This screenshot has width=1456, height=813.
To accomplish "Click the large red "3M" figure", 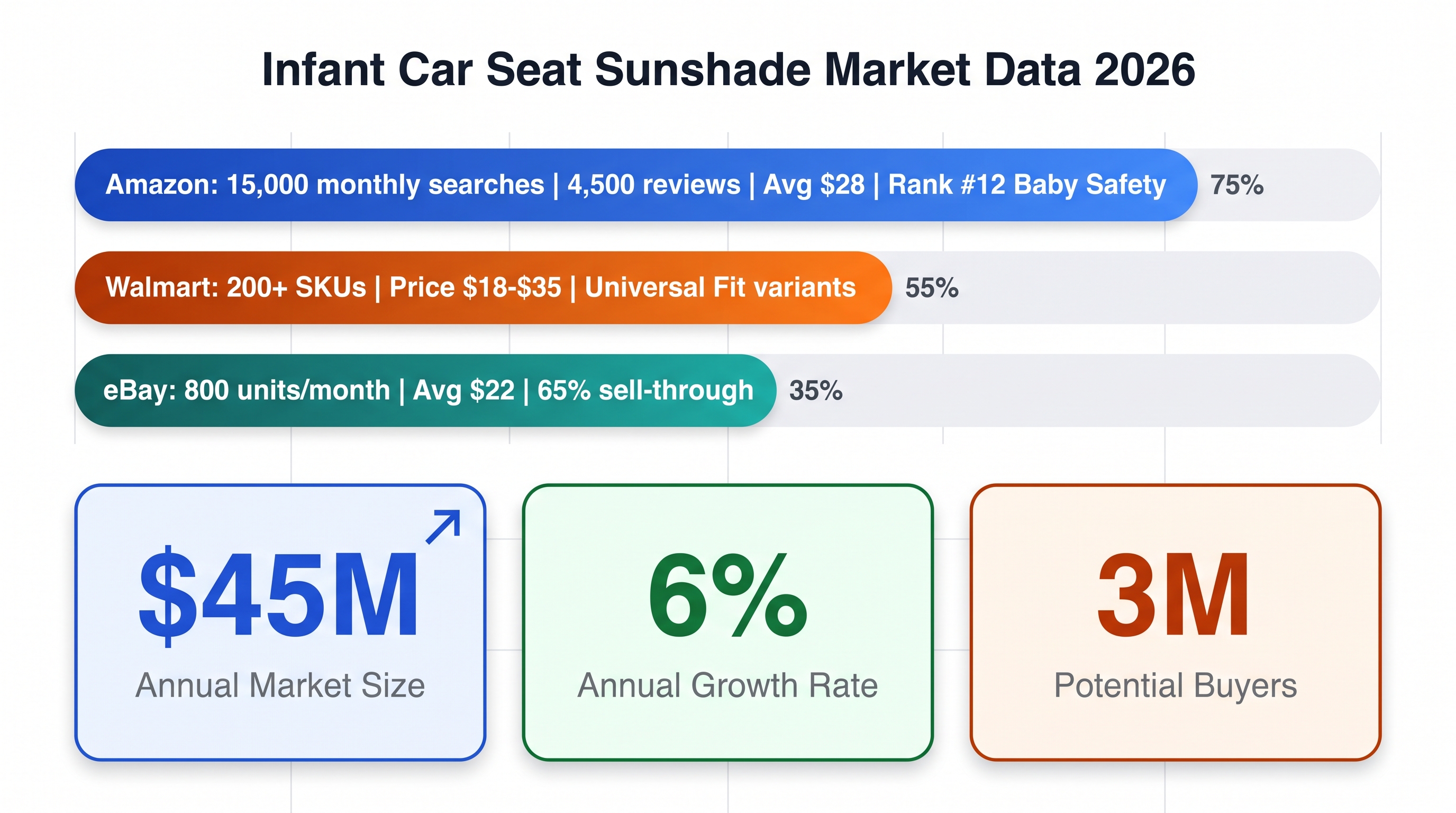I will pos(1173,595).
